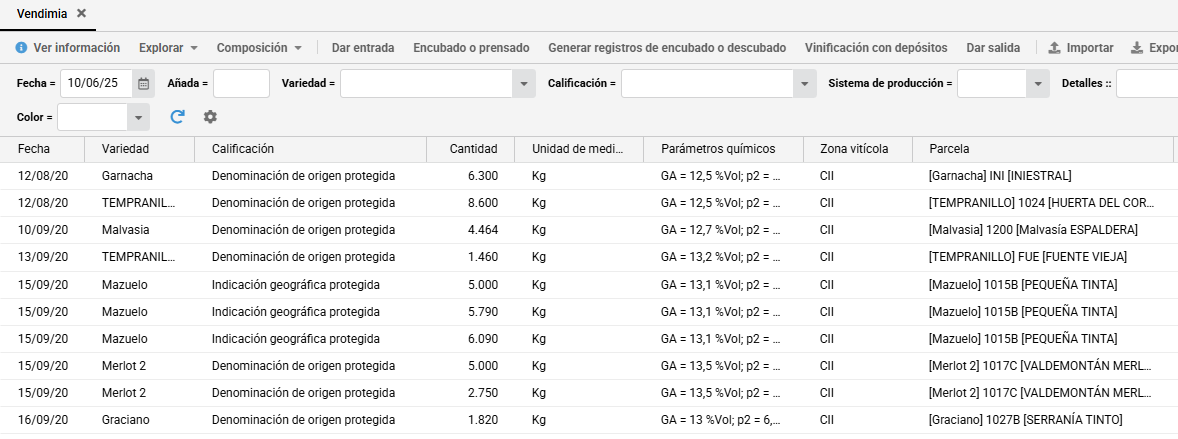Click the Dar salida button
Viewport: 1178px width, 439px height.
[993, 48]
